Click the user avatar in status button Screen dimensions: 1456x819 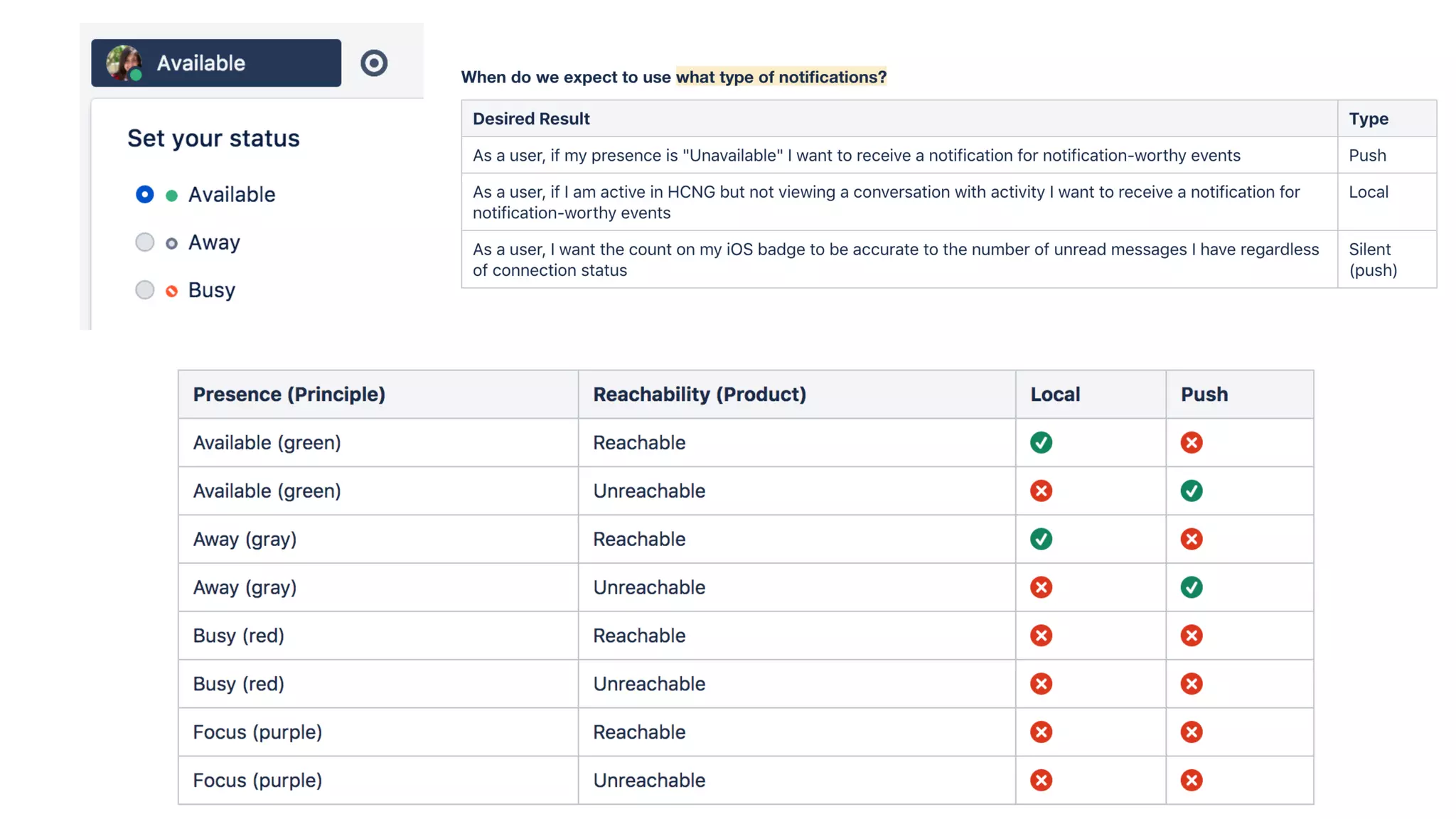click(x=124, y=63)
